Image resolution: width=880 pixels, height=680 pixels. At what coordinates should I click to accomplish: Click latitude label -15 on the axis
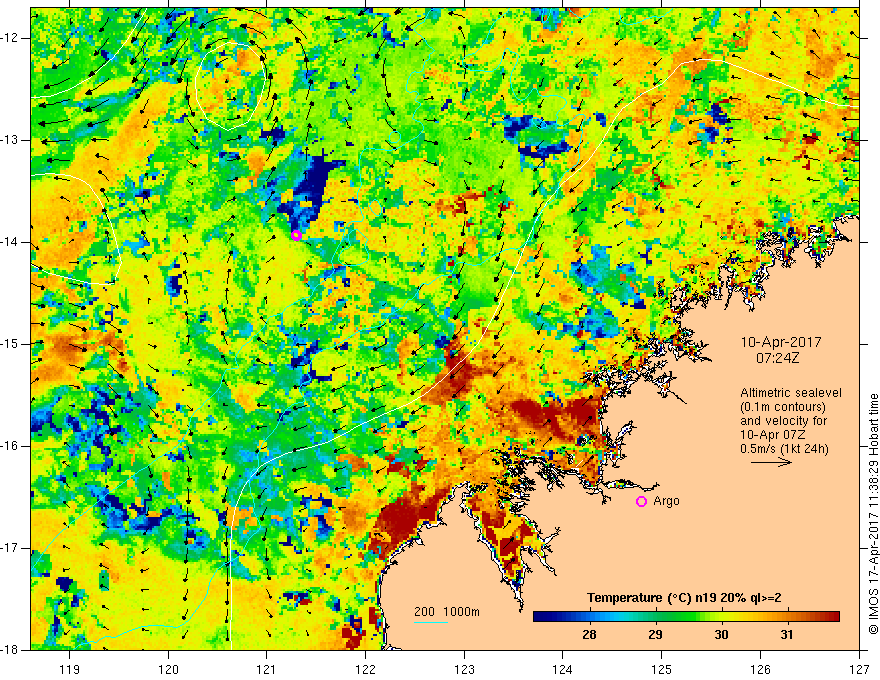pos(10,344)
